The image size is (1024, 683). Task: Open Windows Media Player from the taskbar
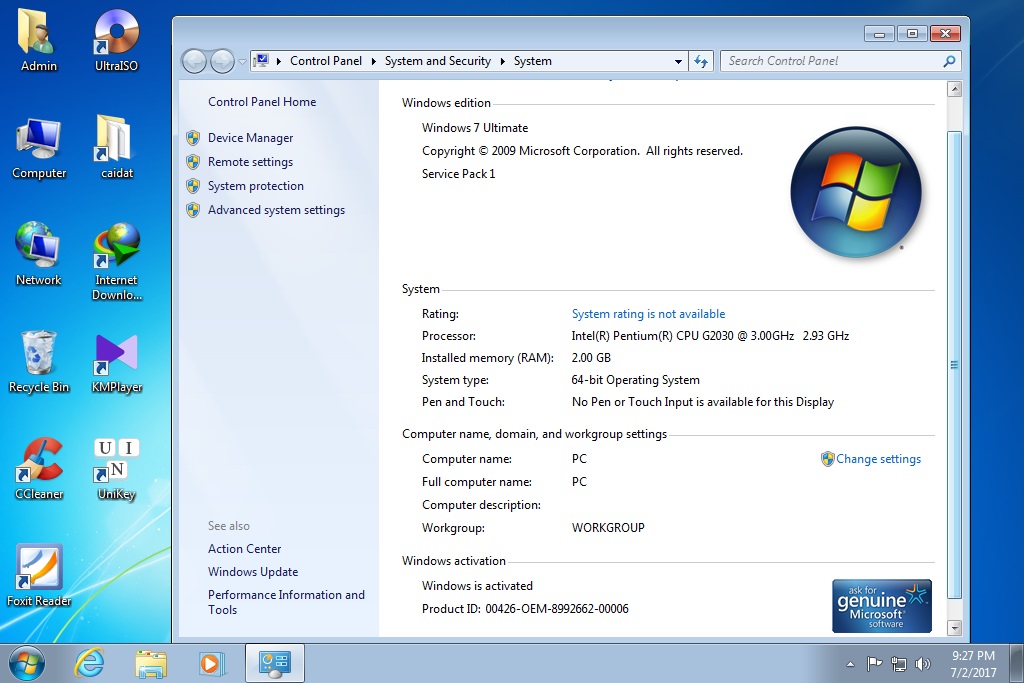[x=212, y=663]
